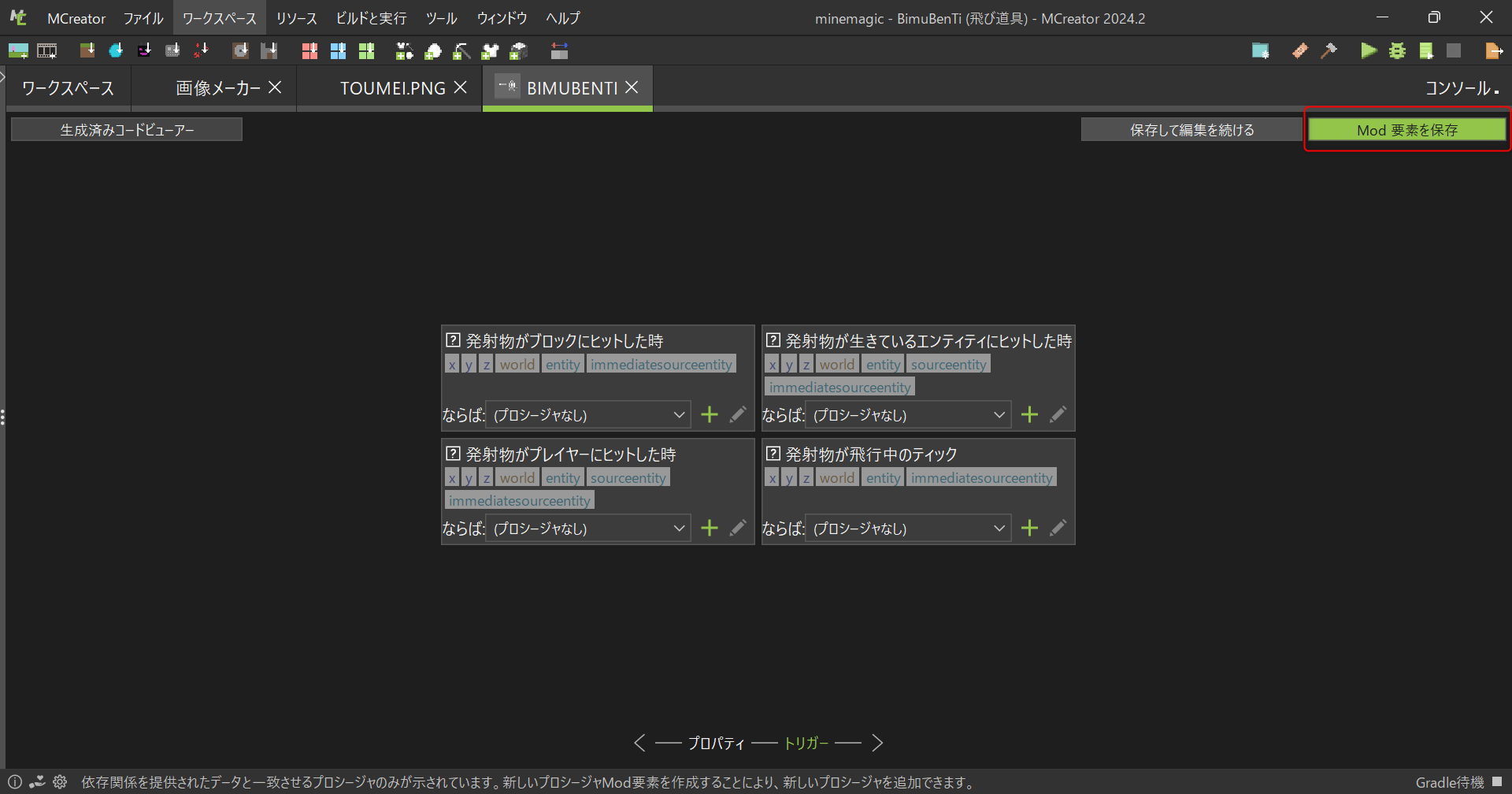Click the bandage regenerate code icon
Viewport: 1512px width, 794px height.
(x=1300, y=51)
